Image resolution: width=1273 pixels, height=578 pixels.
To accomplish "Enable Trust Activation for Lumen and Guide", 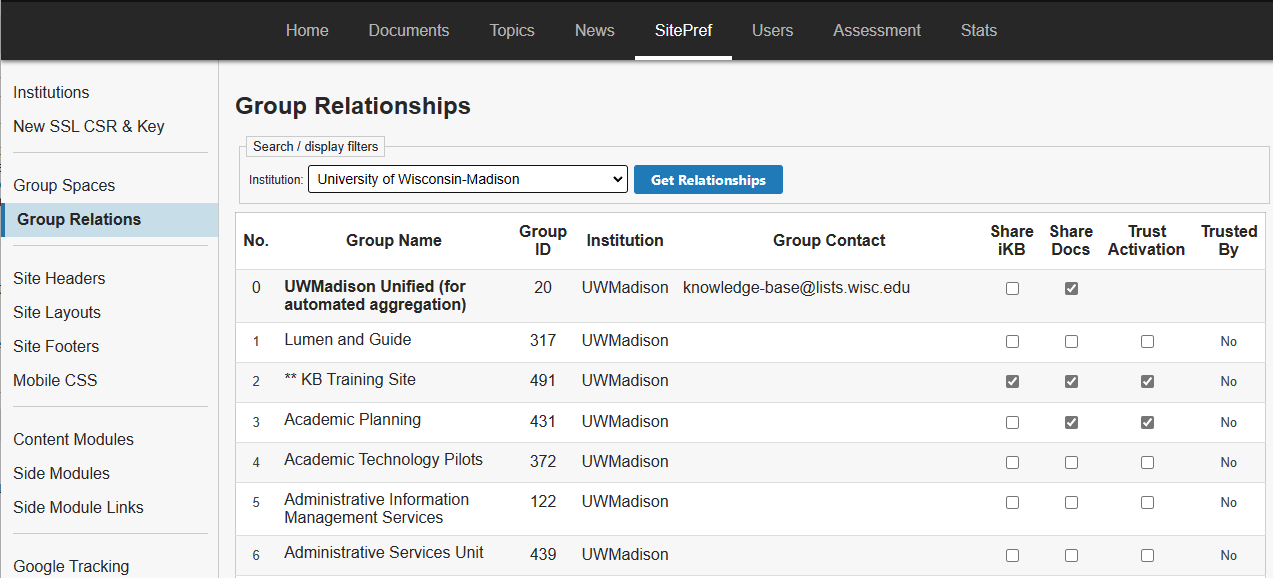I will (x=1147, y=342).
